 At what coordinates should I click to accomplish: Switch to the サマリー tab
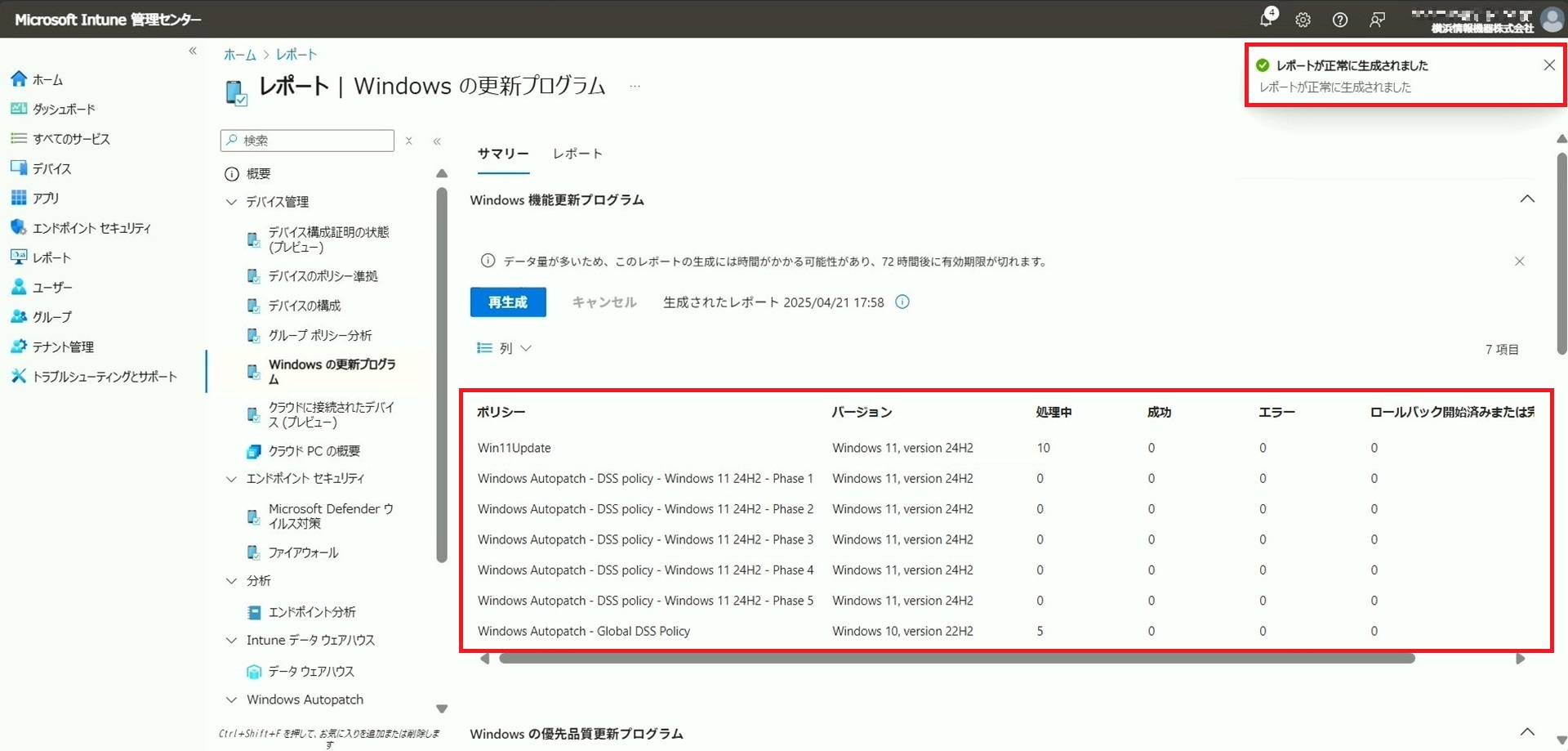pos(503,154)
